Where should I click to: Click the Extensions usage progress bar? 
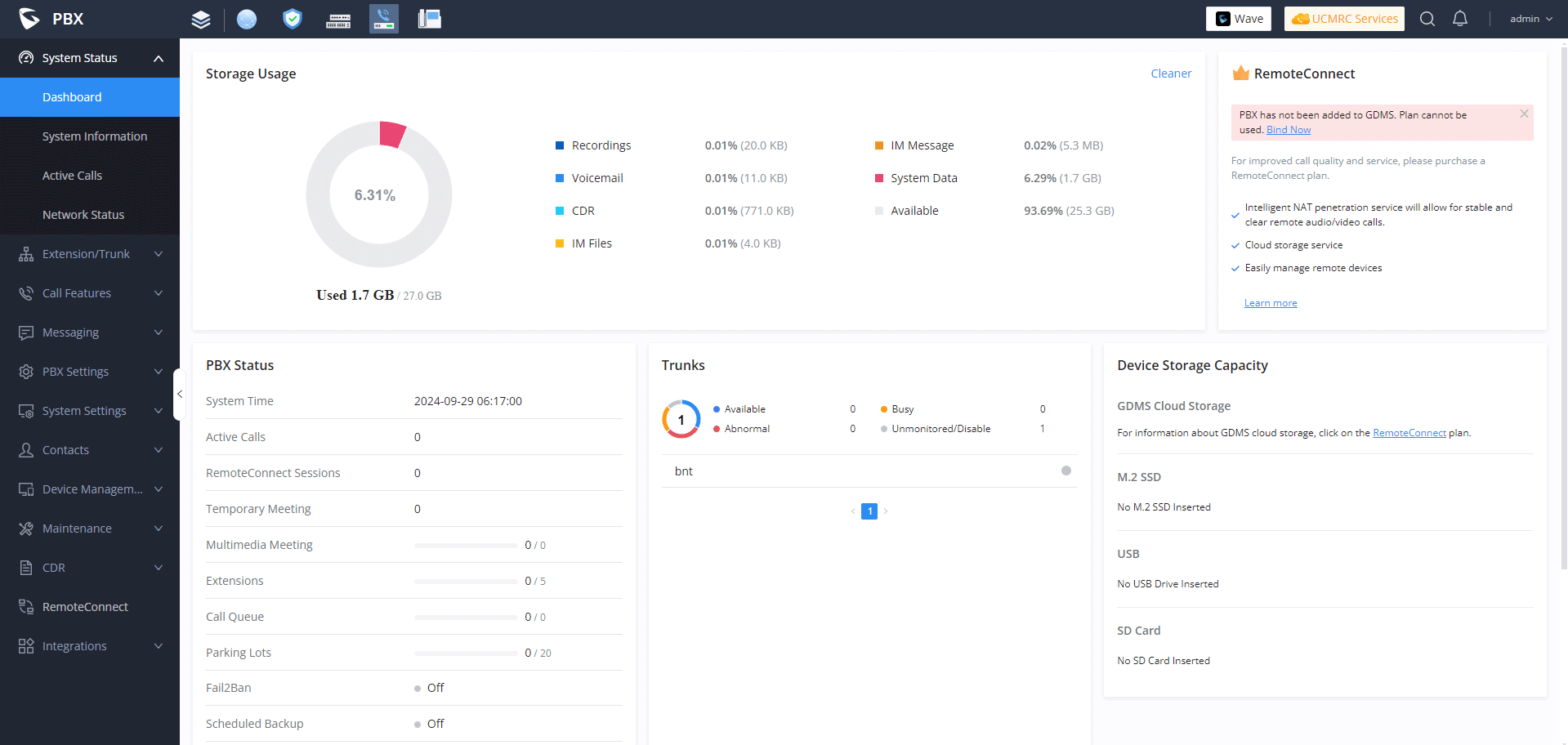tap(466, 582)
